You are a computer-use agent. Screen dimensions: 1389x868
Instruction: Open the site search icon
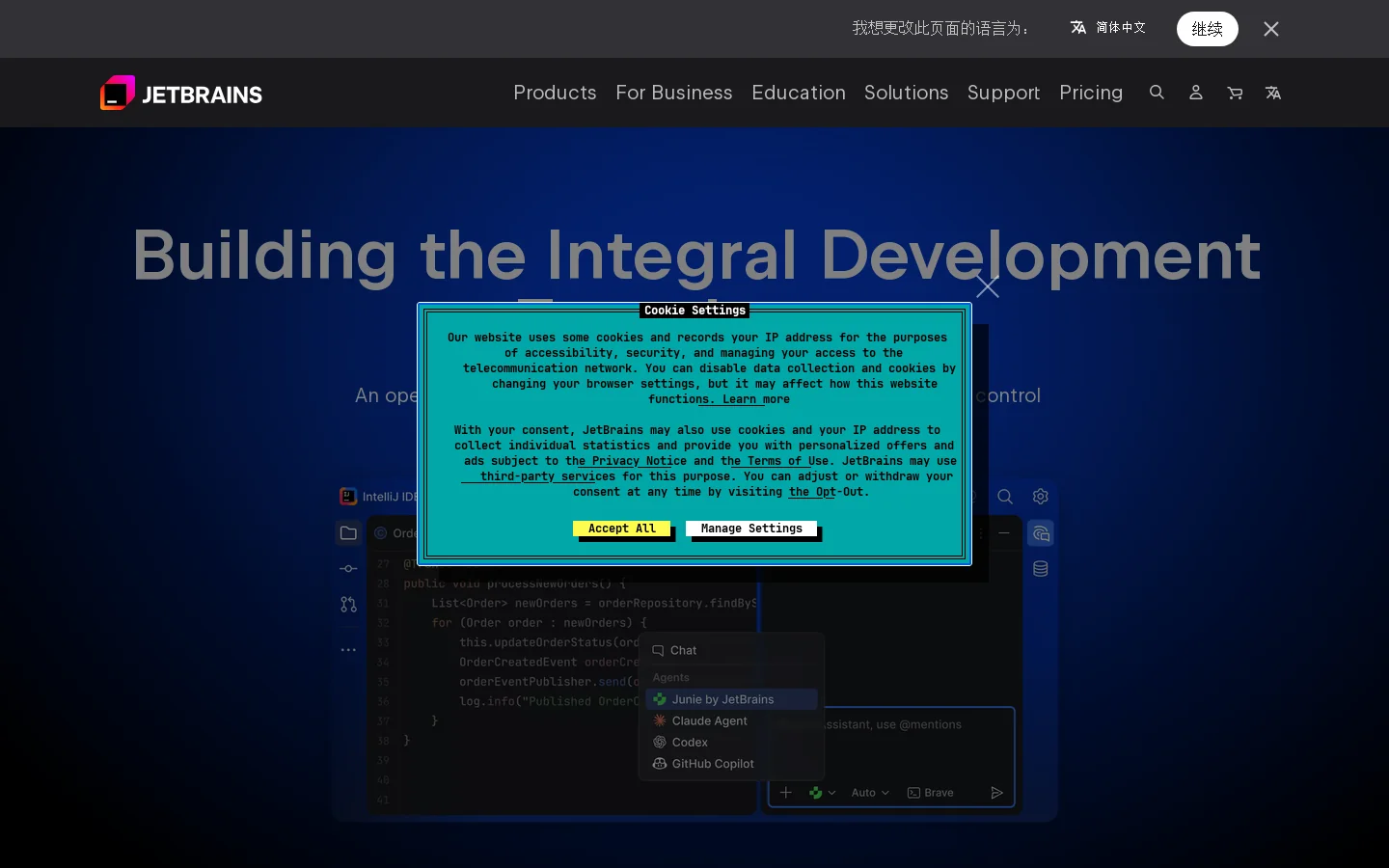[1157, 93]
